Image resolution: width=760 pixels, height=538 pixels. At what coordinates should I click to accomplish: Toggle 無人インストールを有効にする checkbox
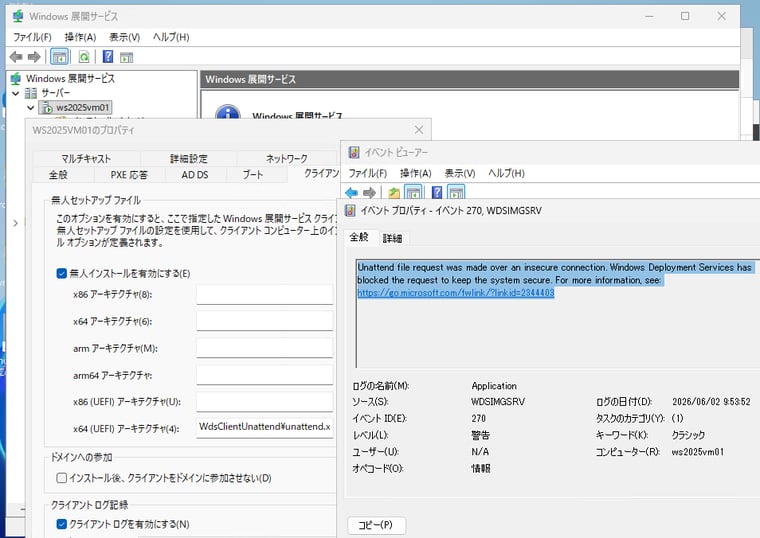coord(62,273)
